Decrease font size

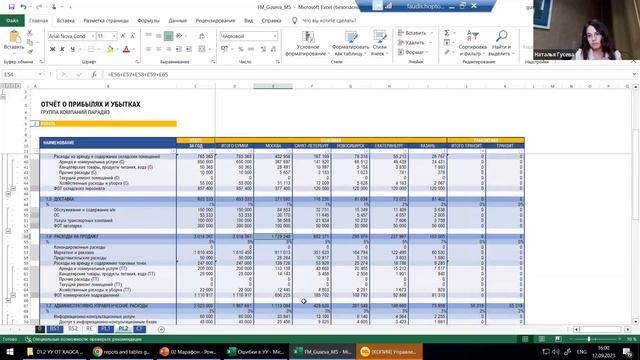pos(132,36)
